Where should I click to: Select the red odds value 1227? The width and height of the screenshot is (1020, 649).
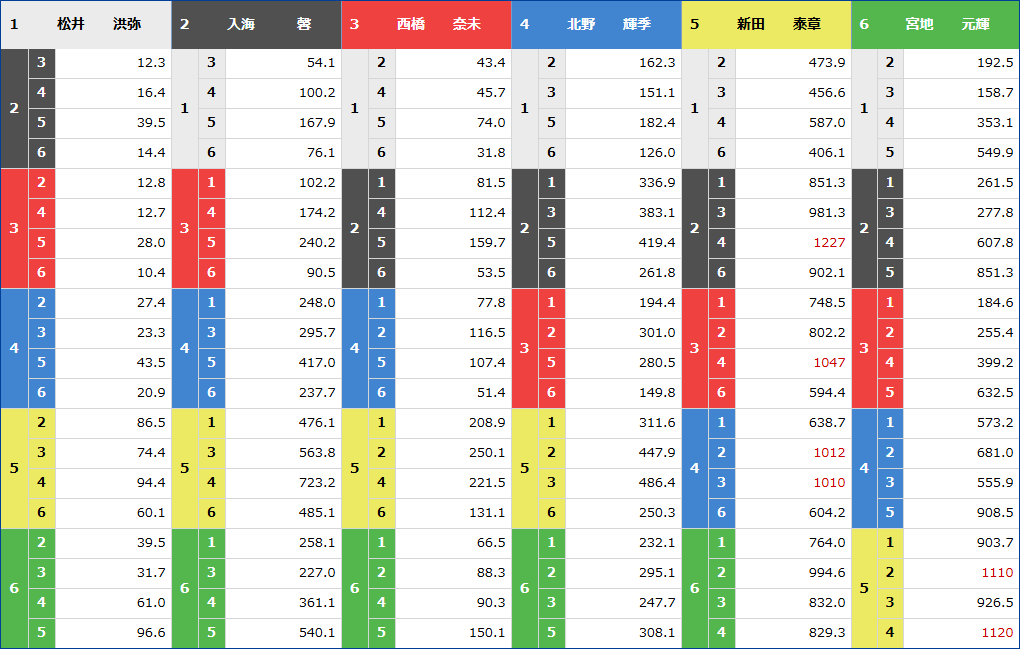click(829, 243)
